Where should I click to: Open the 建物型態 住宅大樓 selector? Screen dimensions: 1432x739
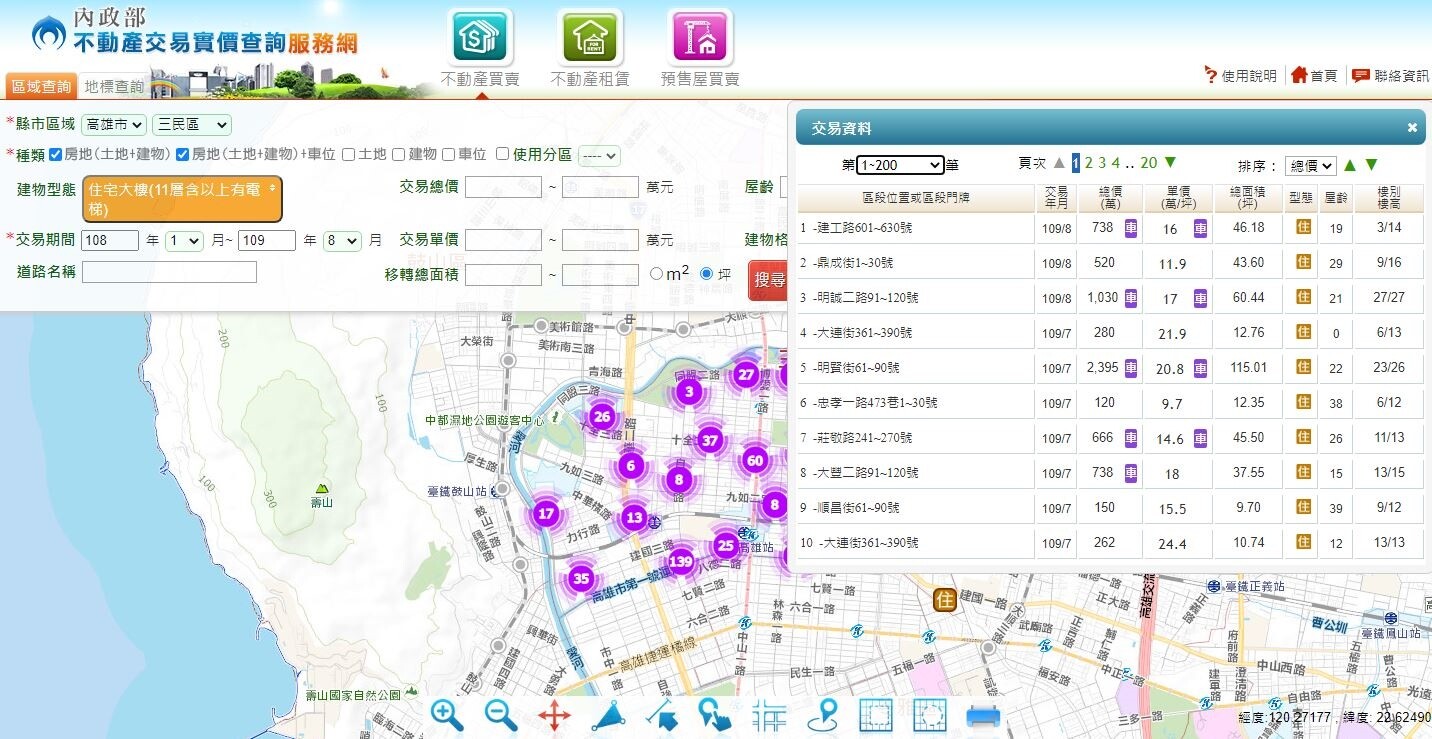click(183, 199)
